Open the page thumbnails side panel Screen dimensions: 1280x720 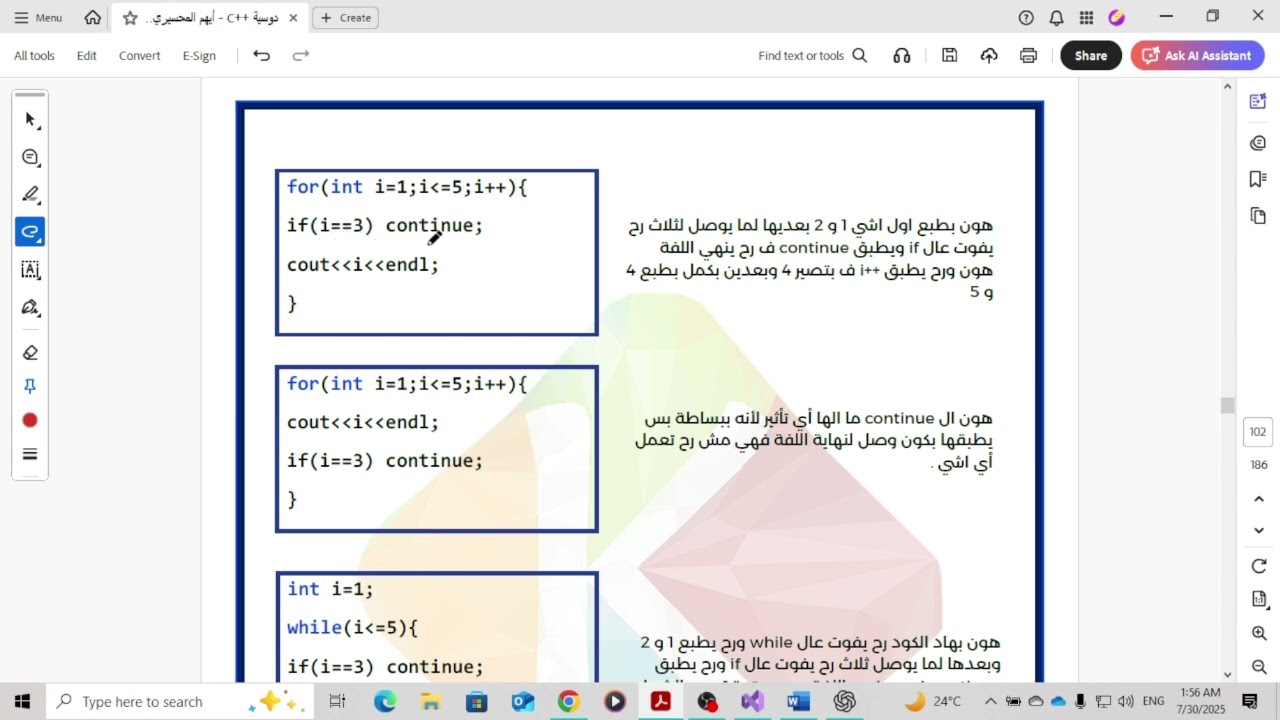click(x=1258, y=216)
